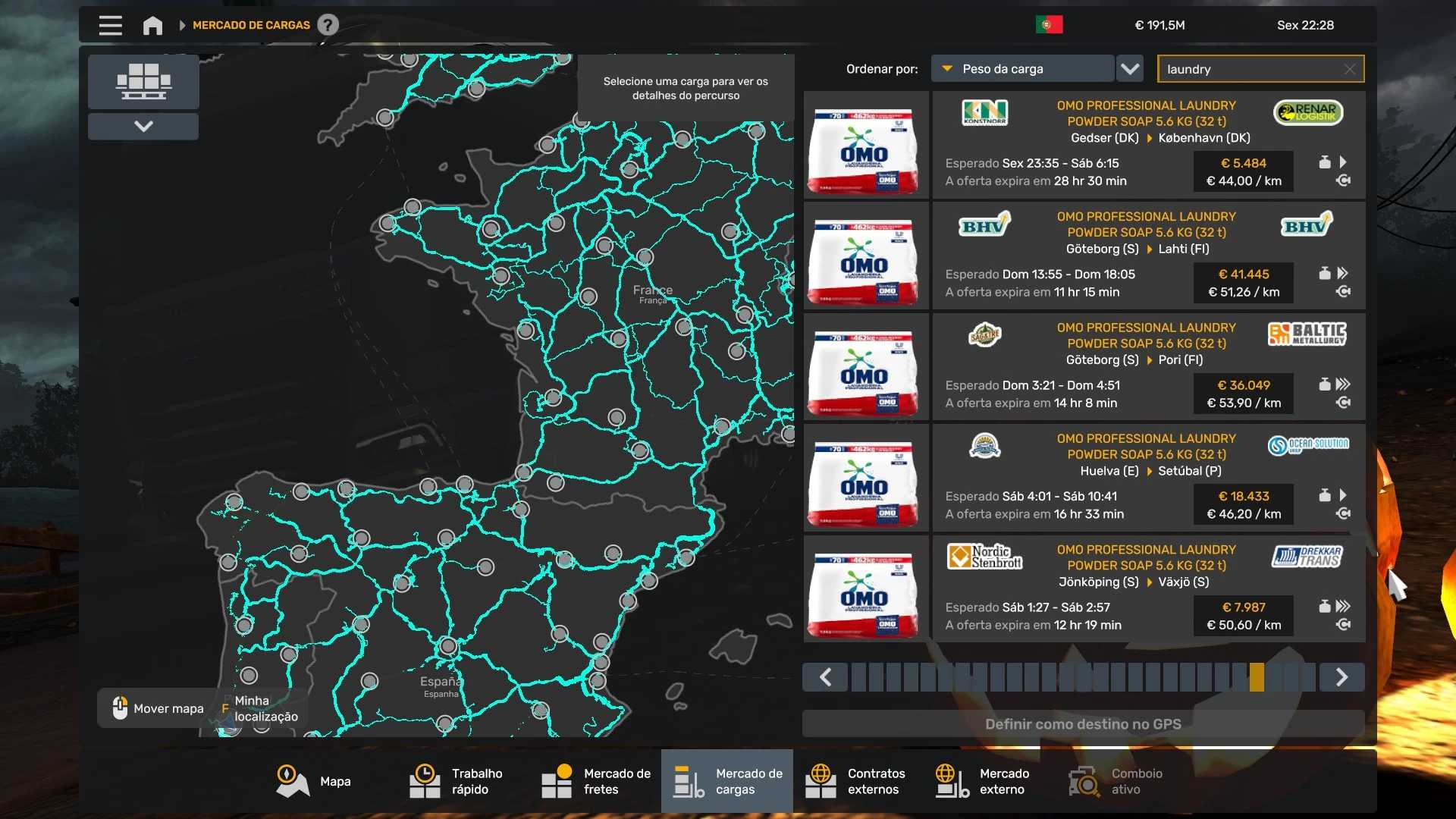
Task: Expand the panel under trailer icon
Action: [143, 126]
